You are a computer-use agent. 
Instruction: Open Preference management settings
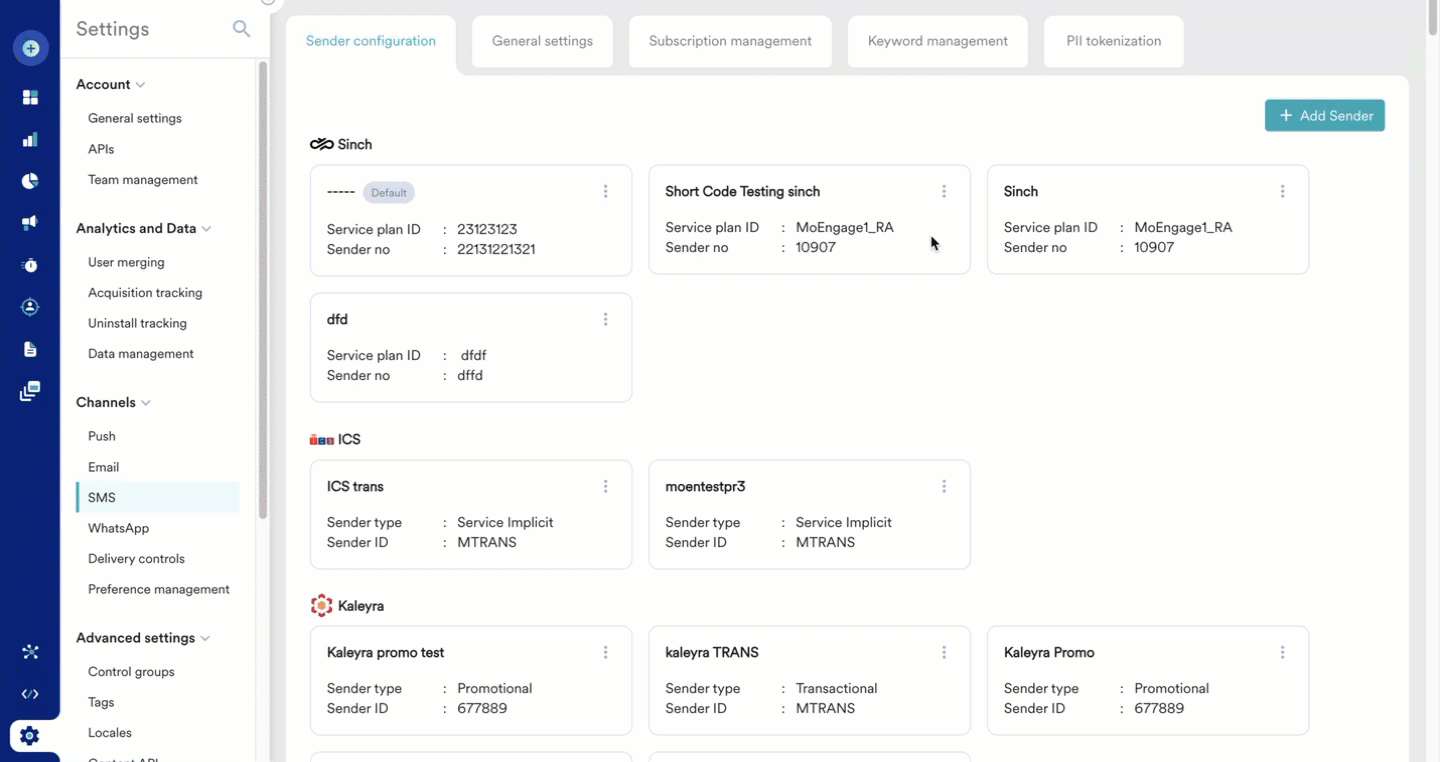(159, 589)
